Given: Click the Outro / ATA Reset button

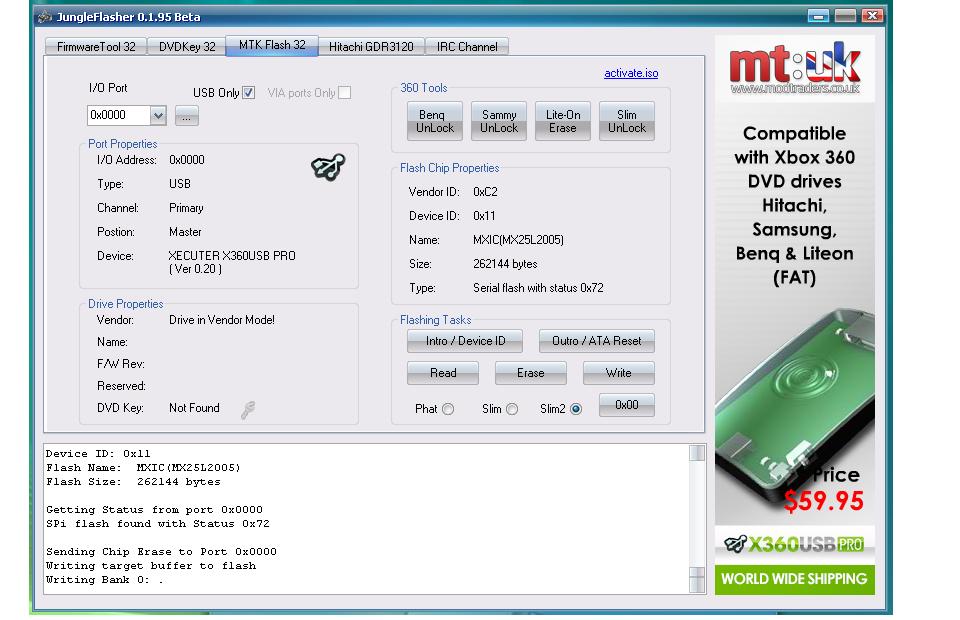Looking at the screenshot, I should 596,341.
